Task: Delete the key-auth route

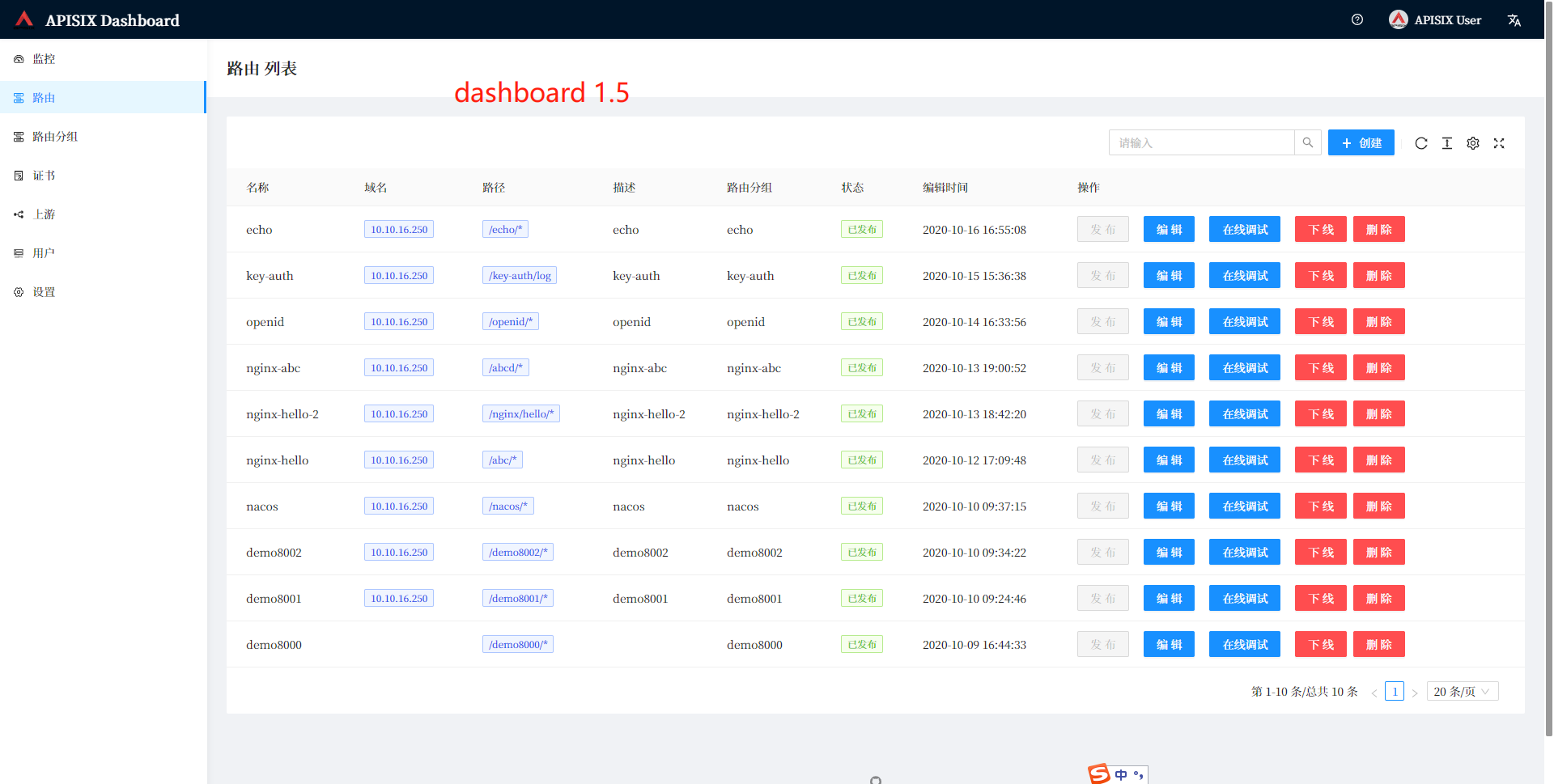Action: click(1379, 275)
